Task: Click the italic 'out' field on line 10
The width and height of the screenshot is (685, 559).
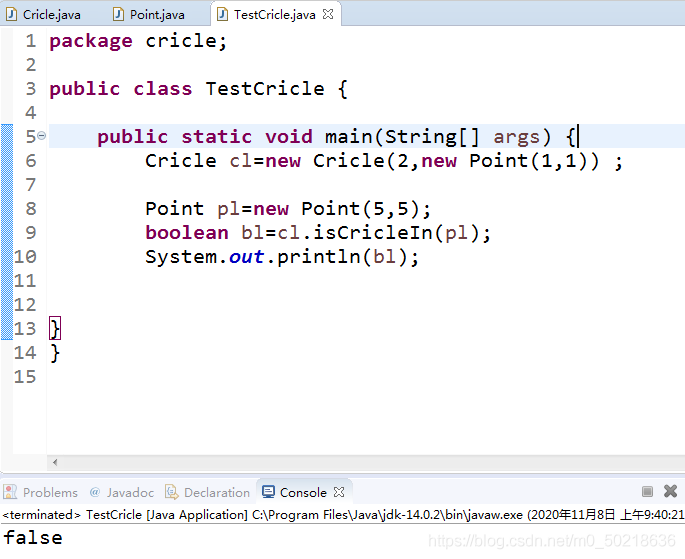Action: [x=246, y=257]
